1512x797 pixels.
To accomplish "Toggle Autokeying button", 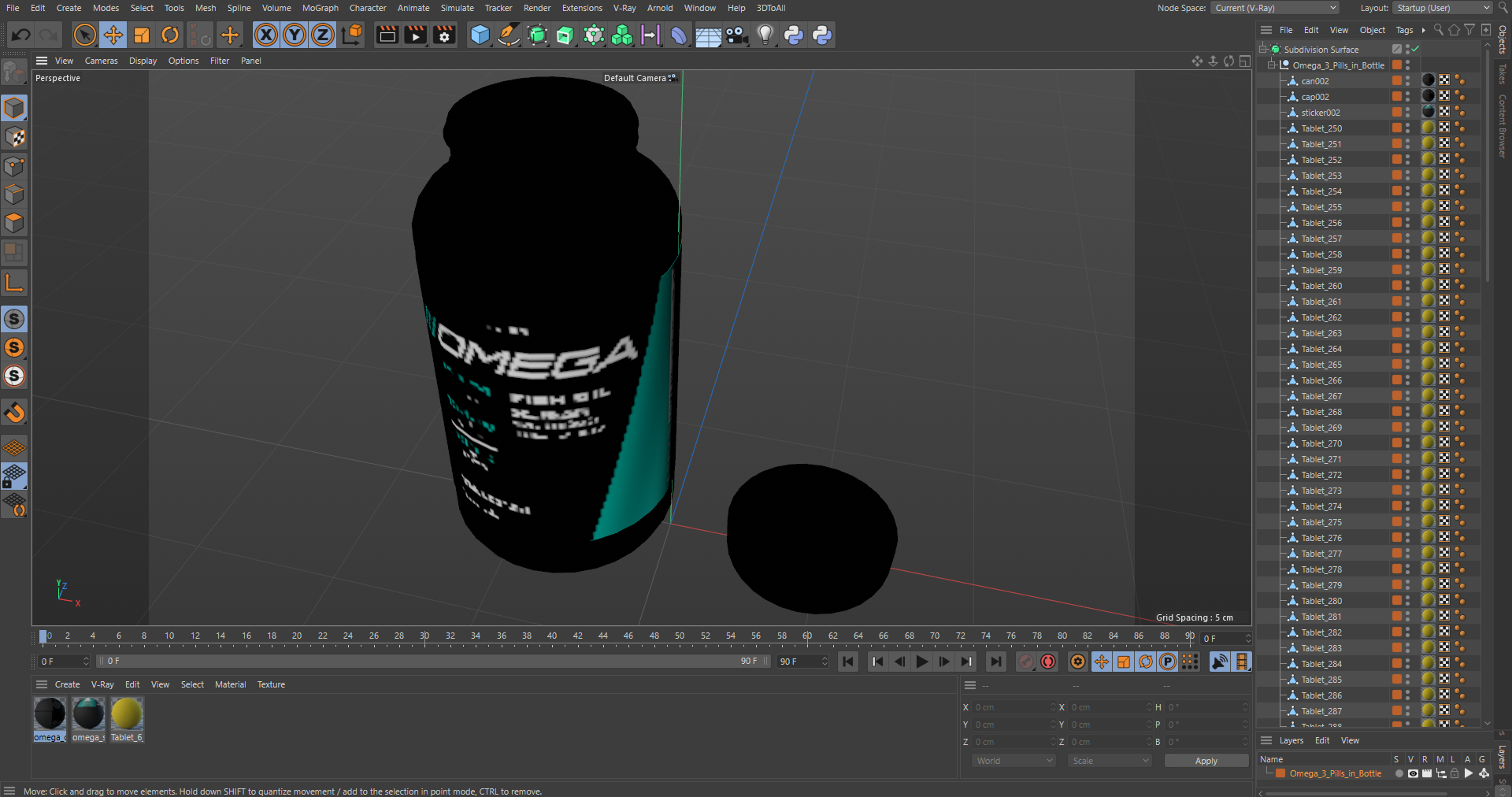I will click(1048, 662).
